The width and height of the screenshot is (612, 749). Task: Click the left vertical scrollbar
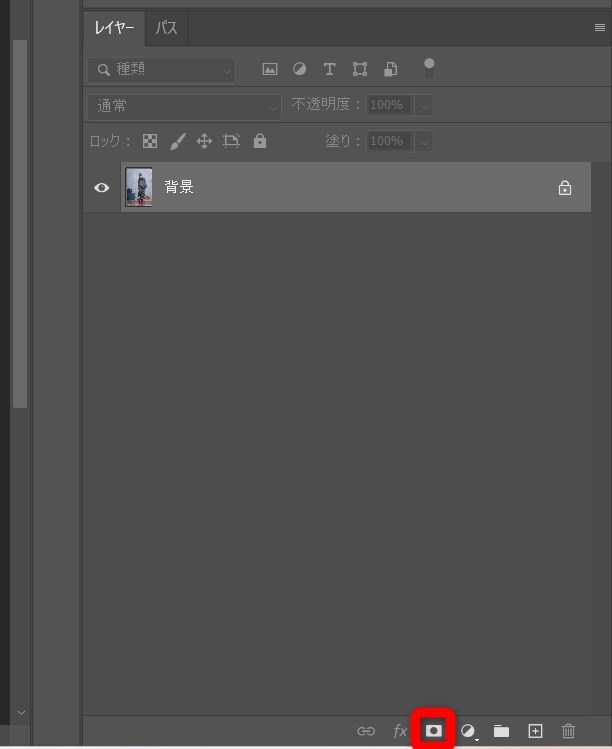[x=20, y=224]
